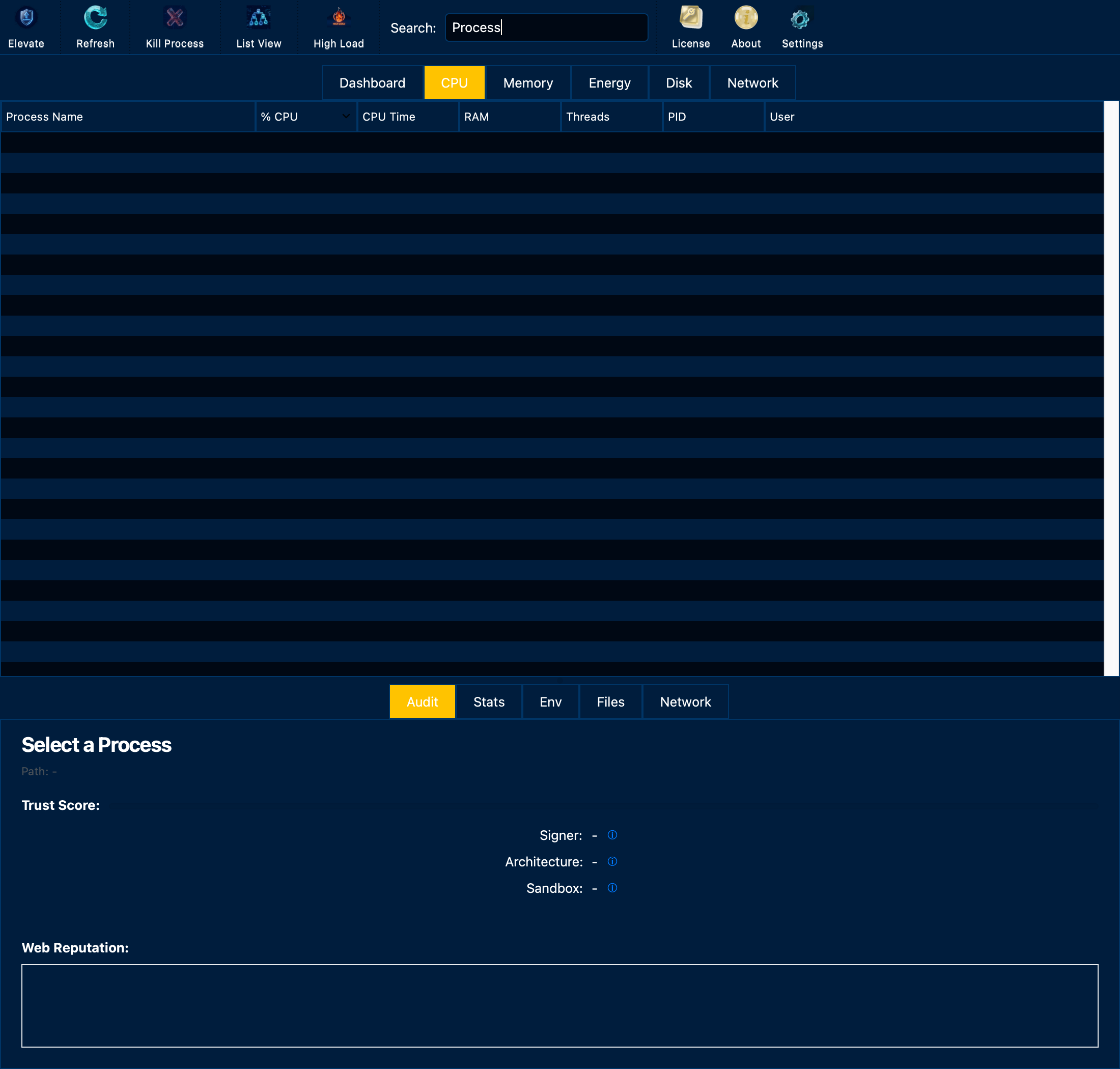Open the Files detail tab
Image resolution: width=1120 pixels, height=1069 pixels.
tap(610, 702)
